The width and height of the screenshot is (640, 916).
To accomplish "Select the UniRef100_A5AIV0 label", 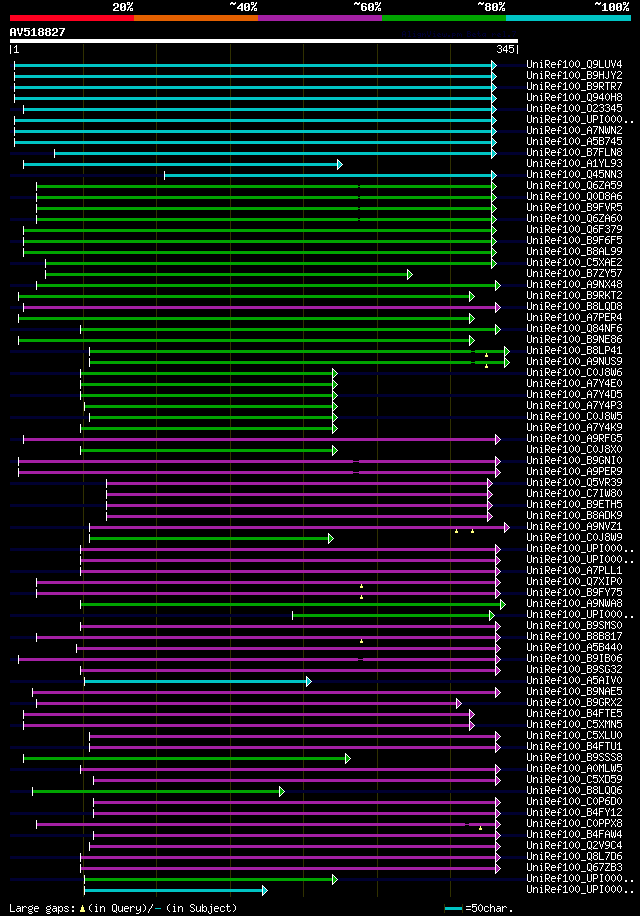I will (574, 681).
